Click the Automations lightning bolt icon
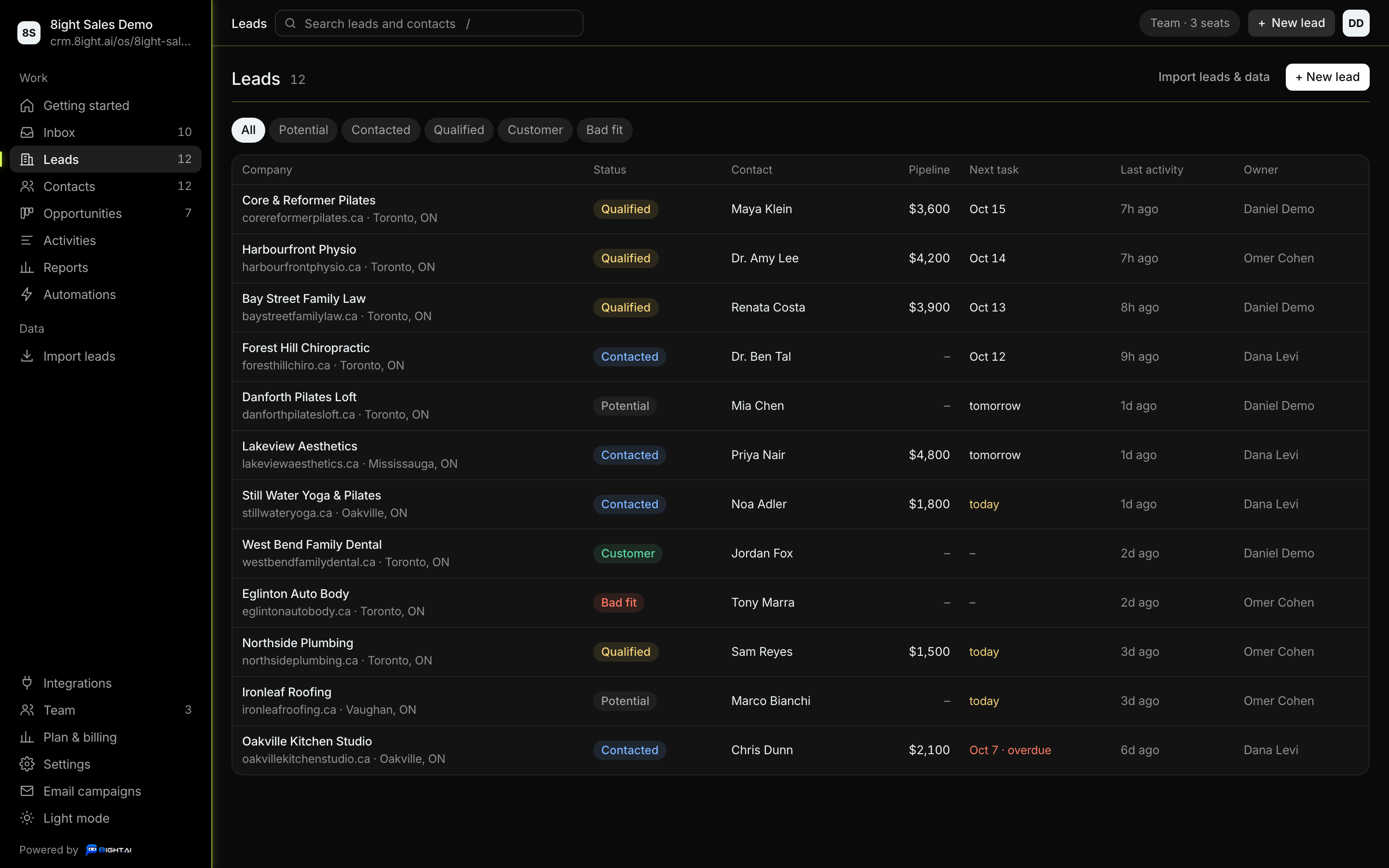 27,295
